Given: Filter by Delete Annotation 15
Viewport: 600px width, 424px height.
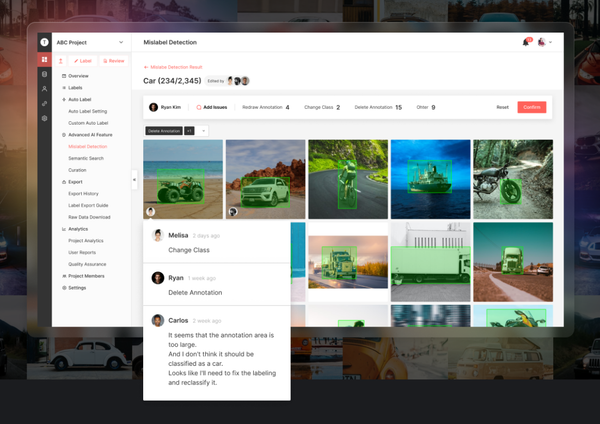Looking at the screenshot, I should point(378,108).
